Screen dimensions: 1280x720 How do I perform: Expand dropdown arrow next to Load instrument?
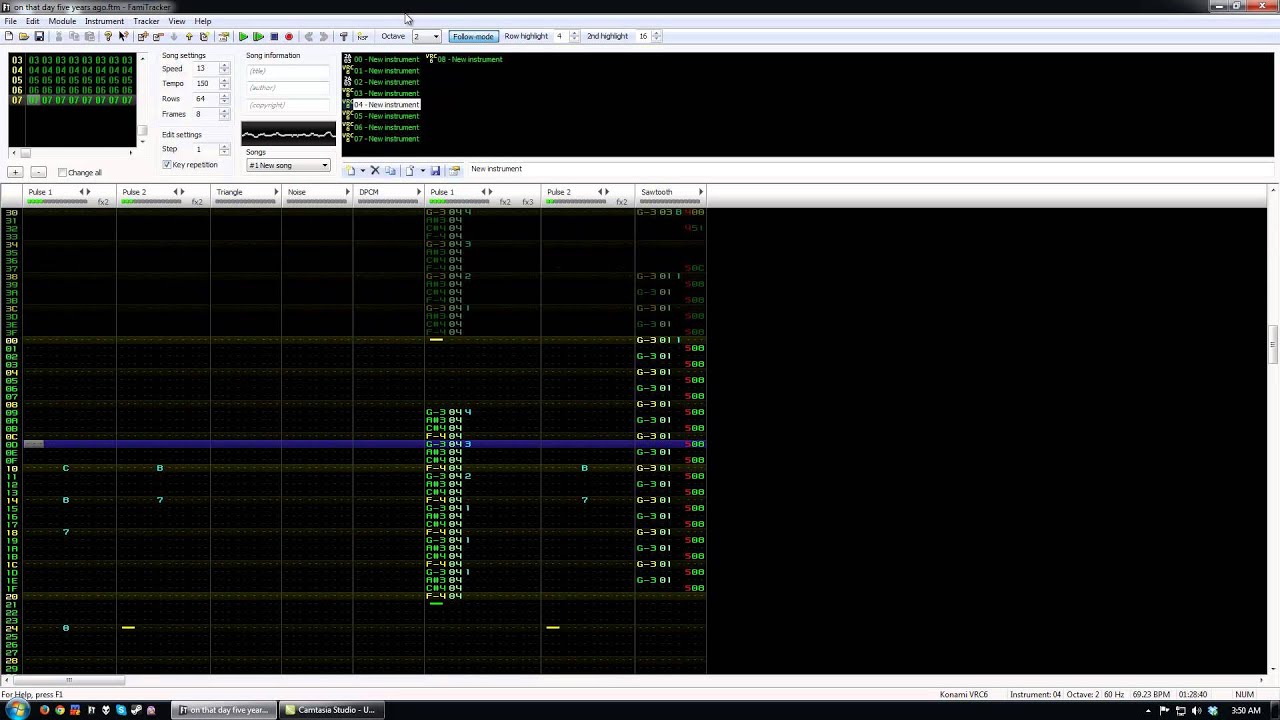click(423, 170)
